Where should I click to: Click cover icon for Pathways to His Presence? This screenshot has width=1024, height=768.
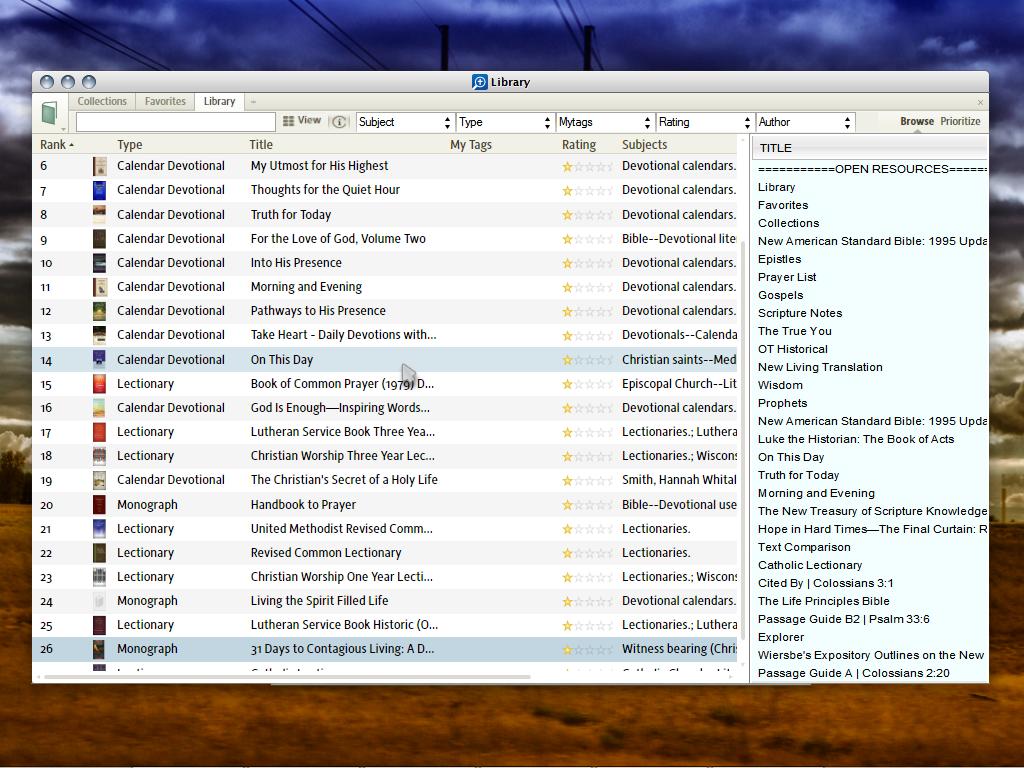point(99,311)
